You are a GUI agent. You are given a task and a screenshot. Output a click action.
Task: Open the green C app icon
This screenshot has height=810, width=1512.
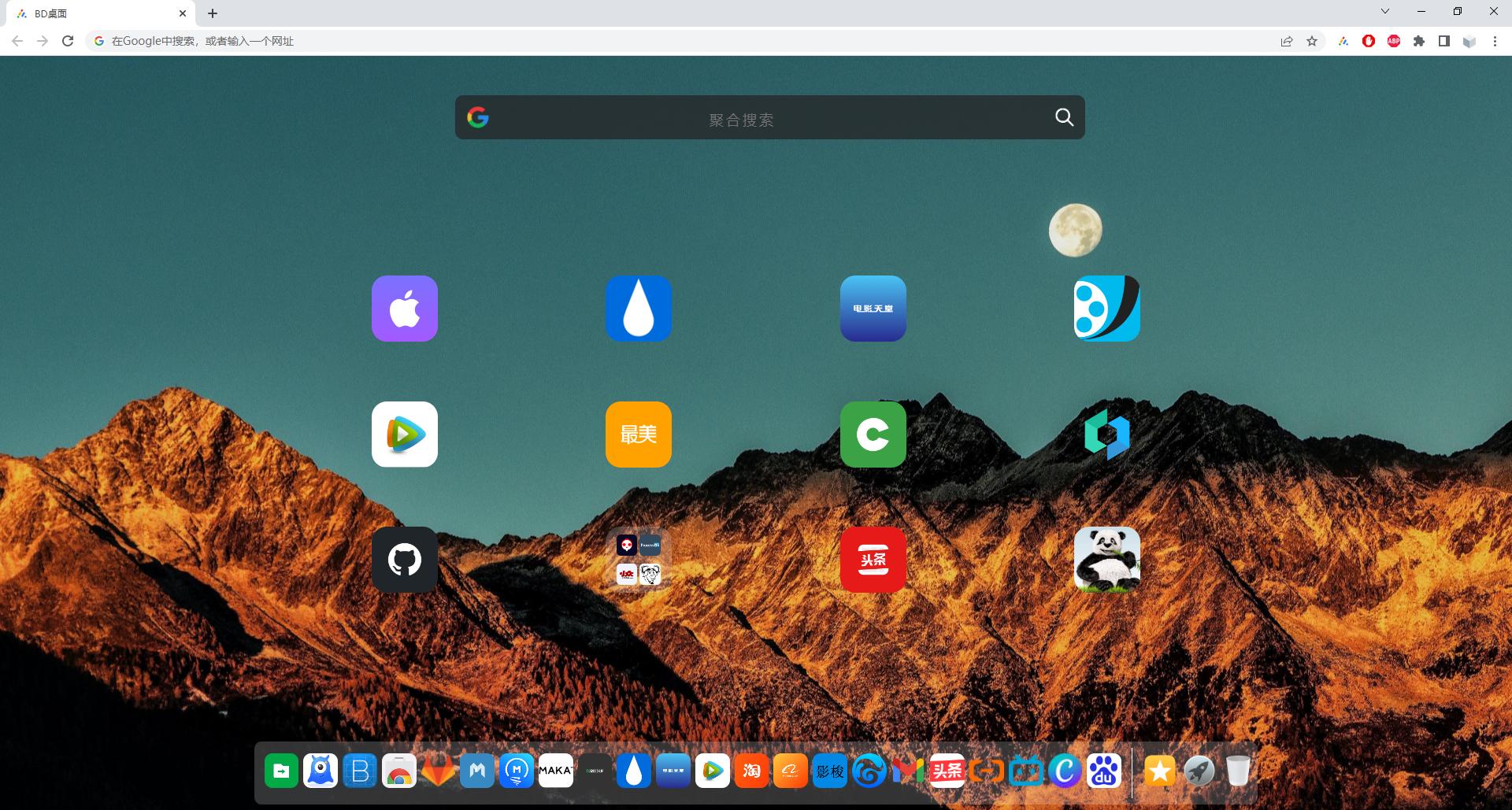pyautogui.click(x=873, y=435)
